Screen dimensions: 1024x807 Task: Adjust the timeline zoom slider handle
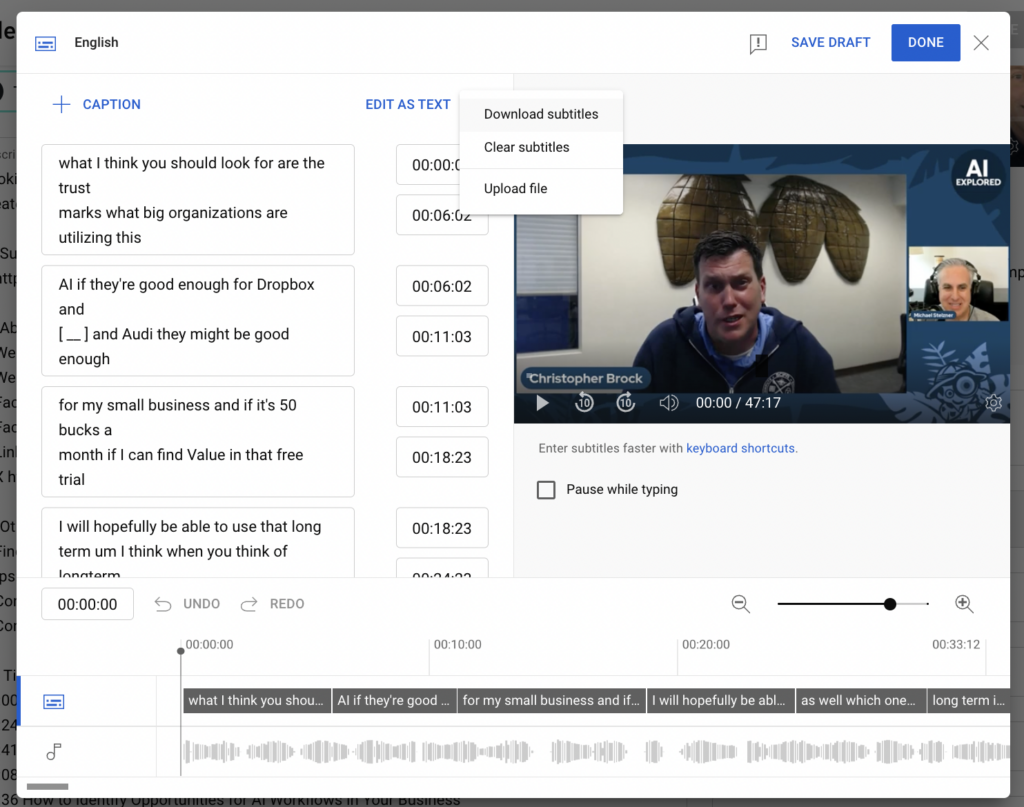point(889,604)
